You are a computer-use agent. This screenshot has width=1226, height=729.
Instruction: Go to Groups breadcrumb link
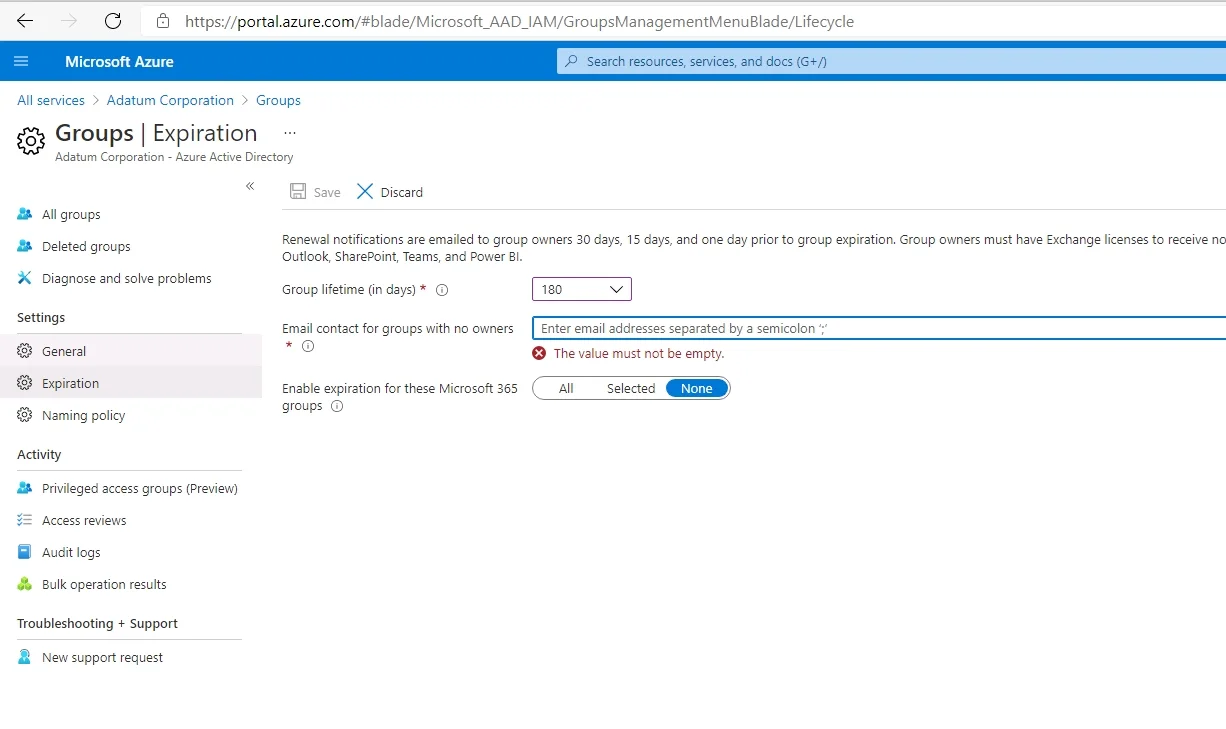point(278,100)
